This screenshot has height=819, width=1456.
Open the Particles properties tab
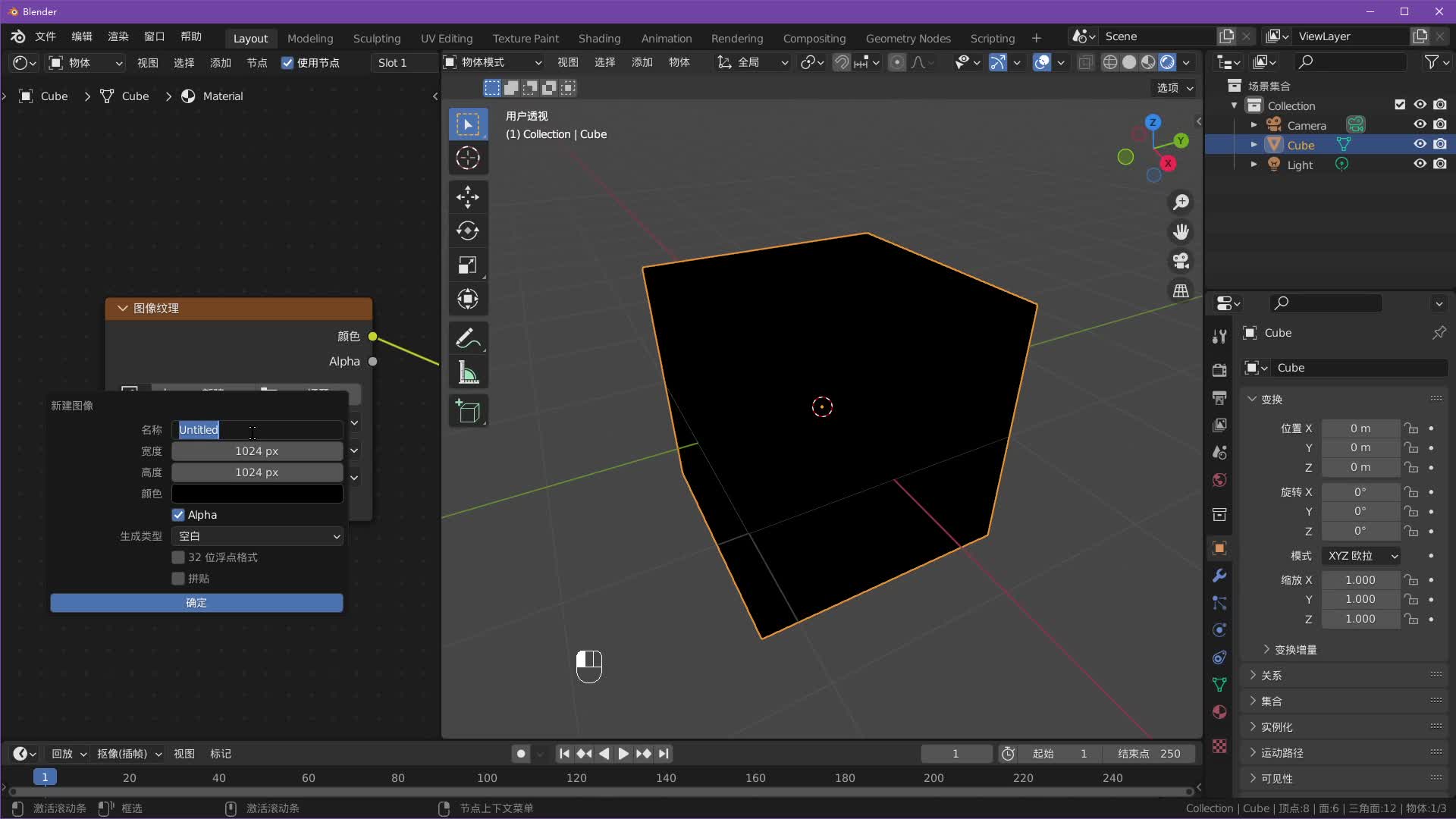1219,603
